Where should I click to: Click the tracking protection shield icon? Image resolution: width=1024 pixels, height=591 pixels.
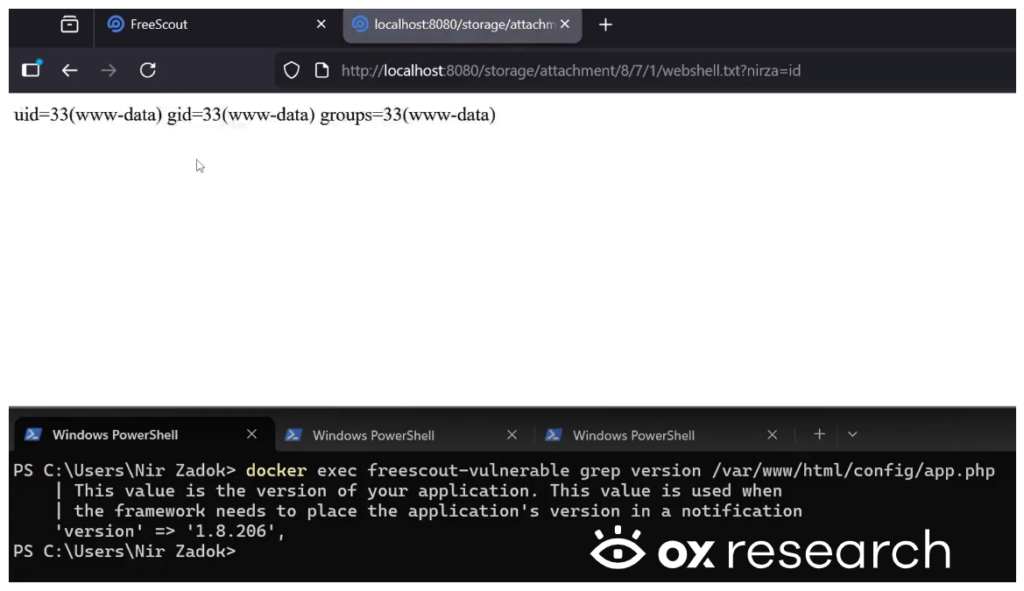pos(291,70)
